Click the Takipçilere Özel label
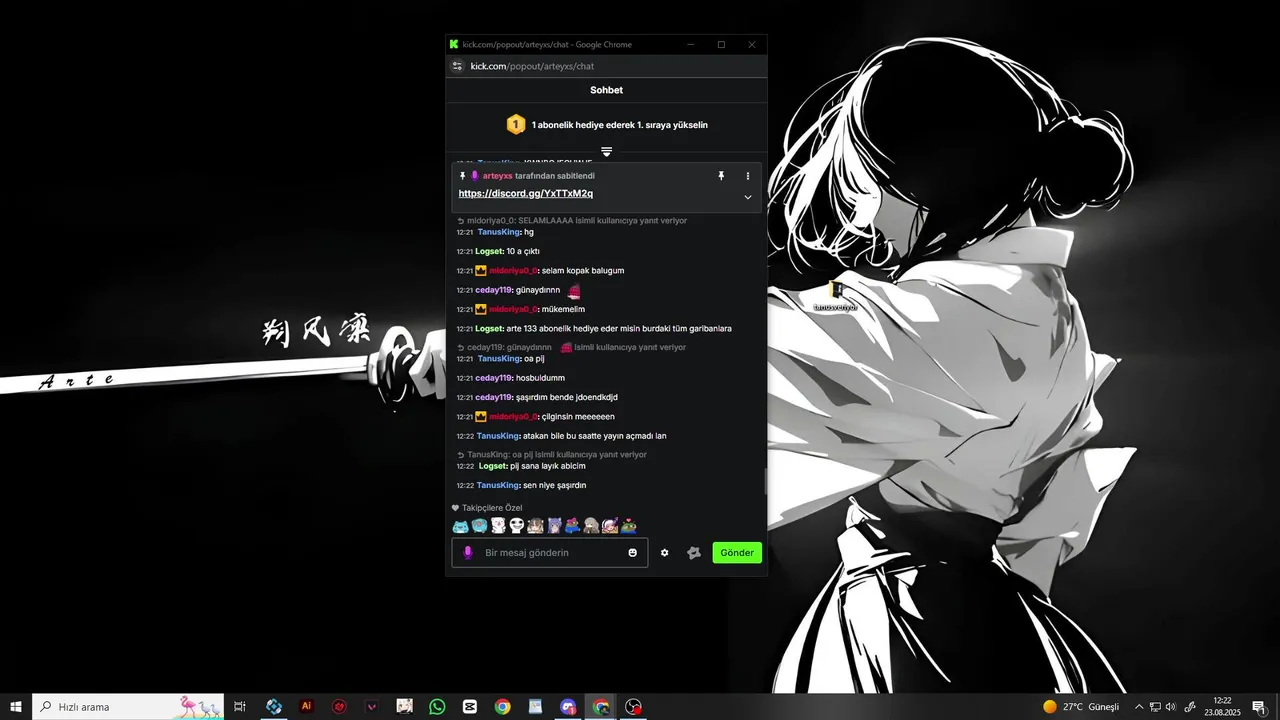 tap(492, 508)
